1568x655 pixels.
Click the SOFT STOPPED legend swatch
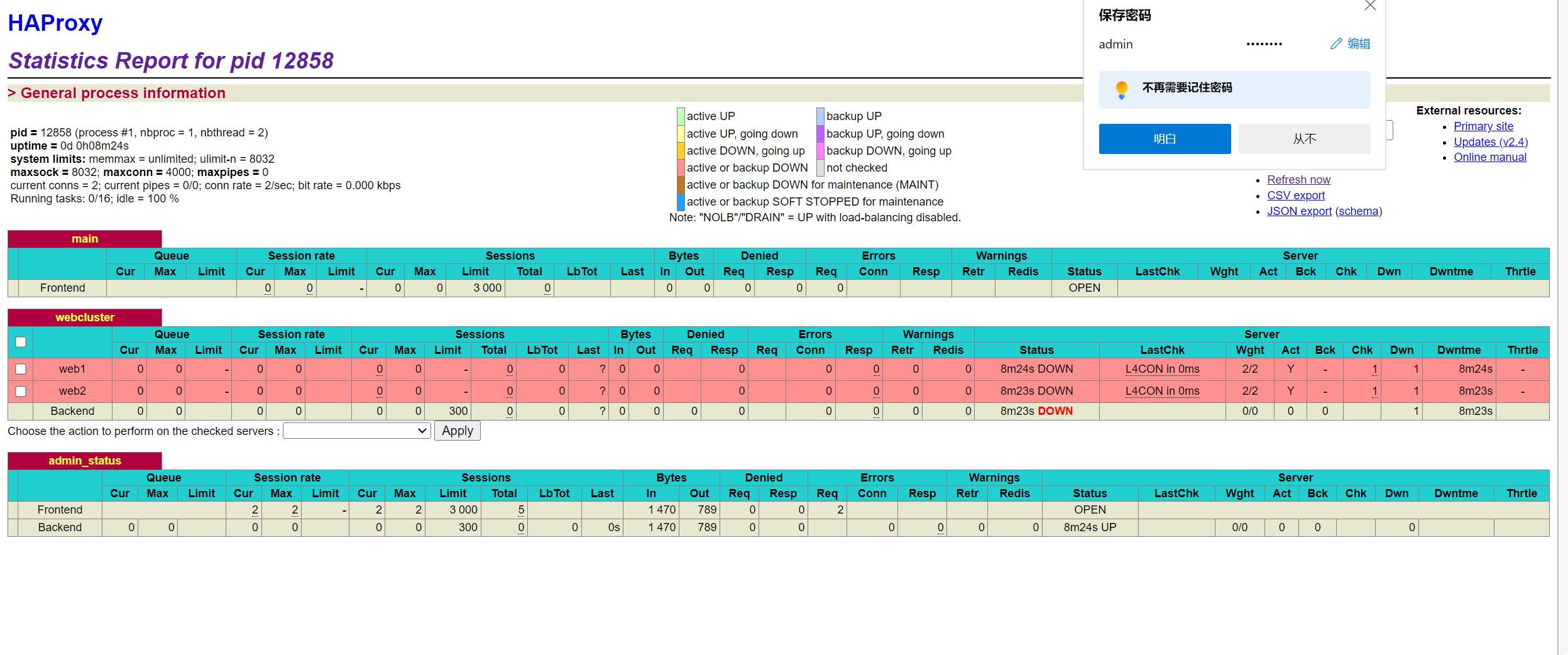[681, 202]
